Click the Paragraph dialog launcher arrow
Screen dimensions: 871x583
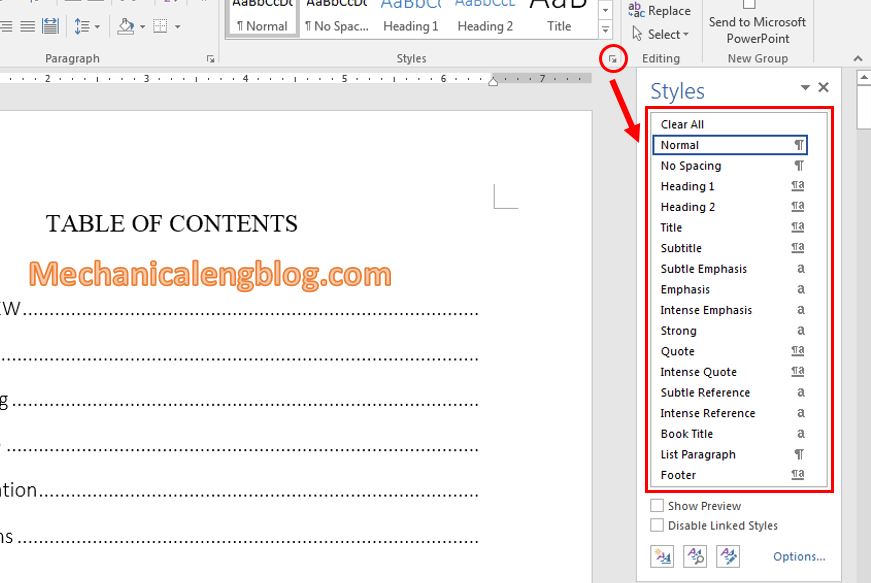point(210,58)
